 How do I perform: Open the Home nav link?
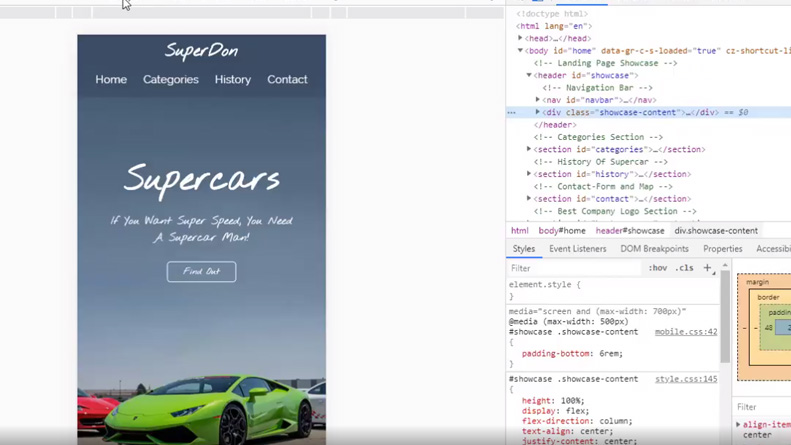[x=111, y=80]
